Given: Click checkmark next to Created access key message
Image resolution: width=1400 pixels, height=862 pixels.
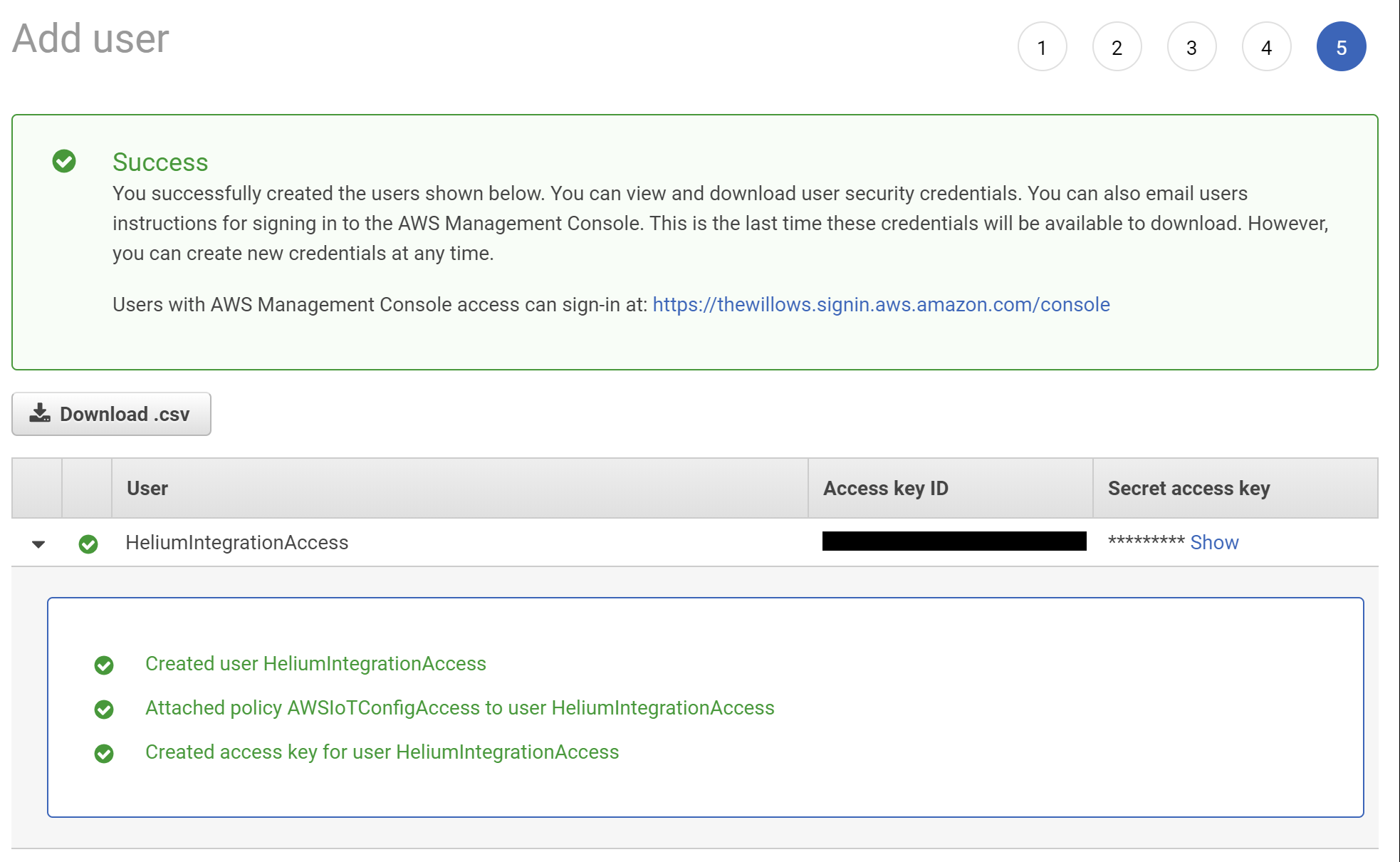Looking at the screenshot, I should (104, 753).
